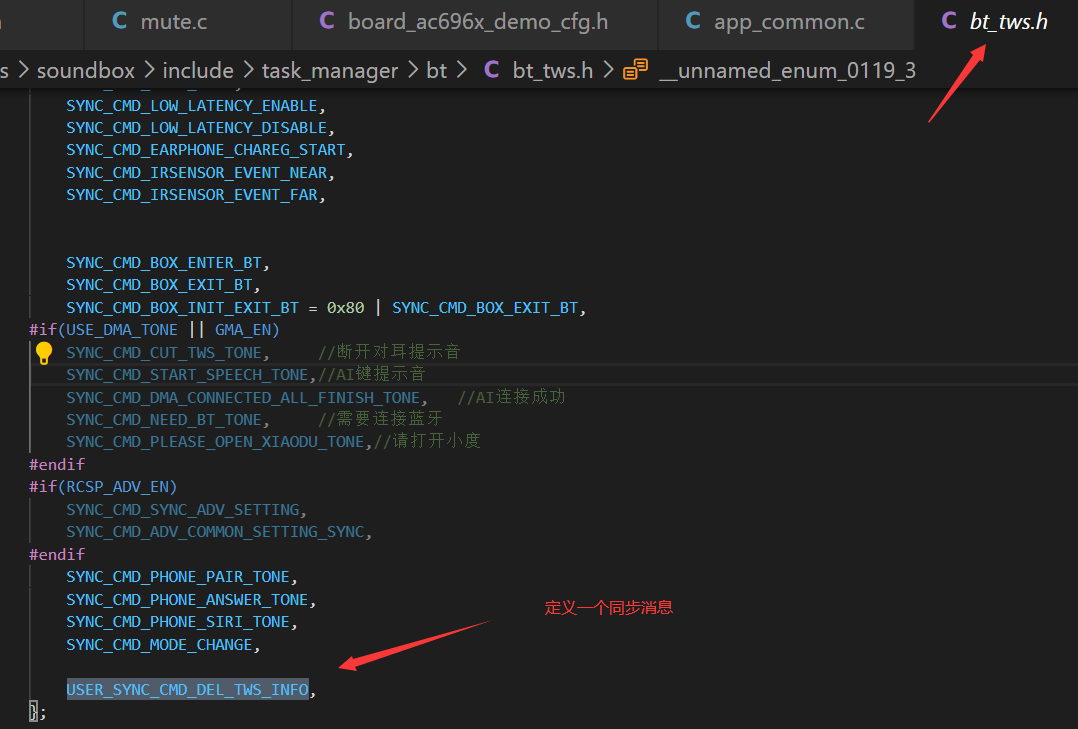The height and width of the screenshot is (729, 1078).
Task: Click SYNC_CMD_PHONE_SIRI_TONE entry
Action: pos(178,622)
